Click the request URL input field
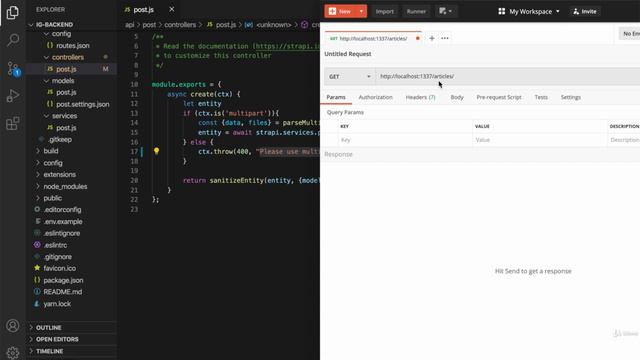The width and height of the screenshot is (640, 360). (x=507, y=76)
